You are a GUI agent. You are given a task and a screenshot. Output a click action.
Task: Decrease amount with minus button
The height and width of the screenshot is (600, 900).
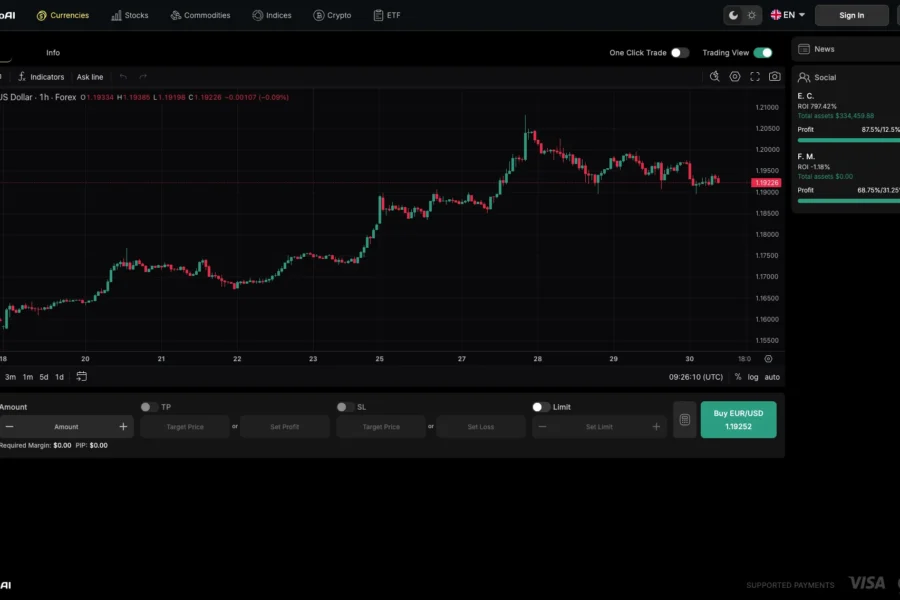tap(9, 427)
